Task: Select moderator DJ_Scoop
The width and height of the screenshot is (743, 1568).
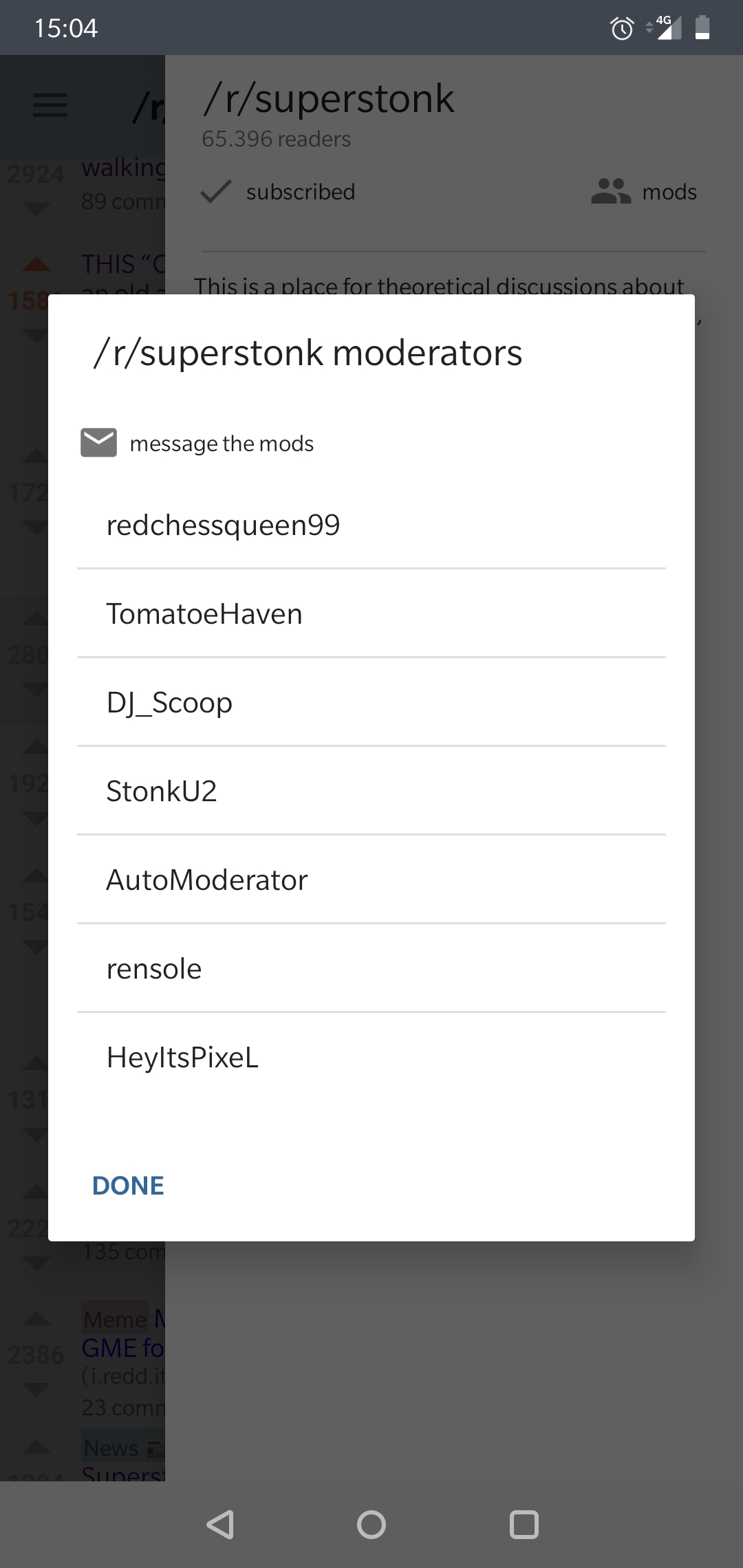Action: 169,701
